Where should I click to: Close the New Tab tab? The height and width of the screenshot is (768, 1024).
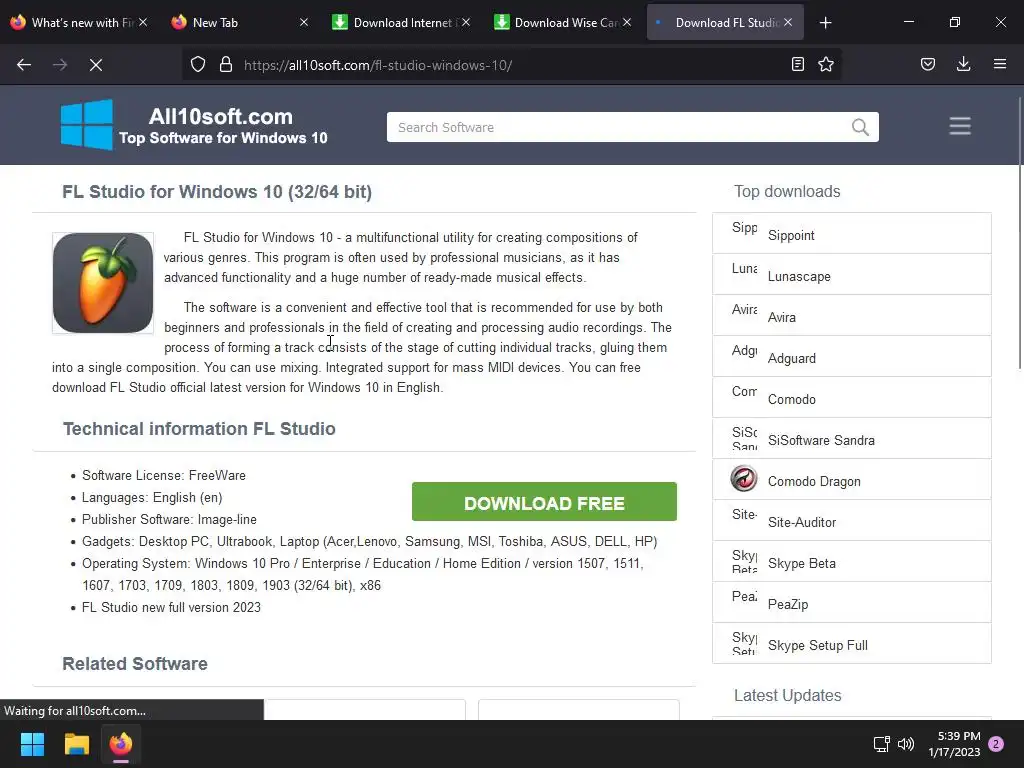(304, 22)
